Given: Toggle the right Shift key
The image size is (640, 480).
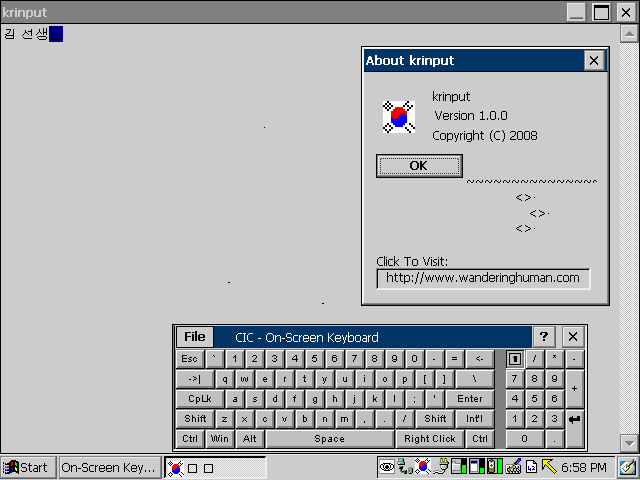Looking at the screenshot, I should point(435,419).
